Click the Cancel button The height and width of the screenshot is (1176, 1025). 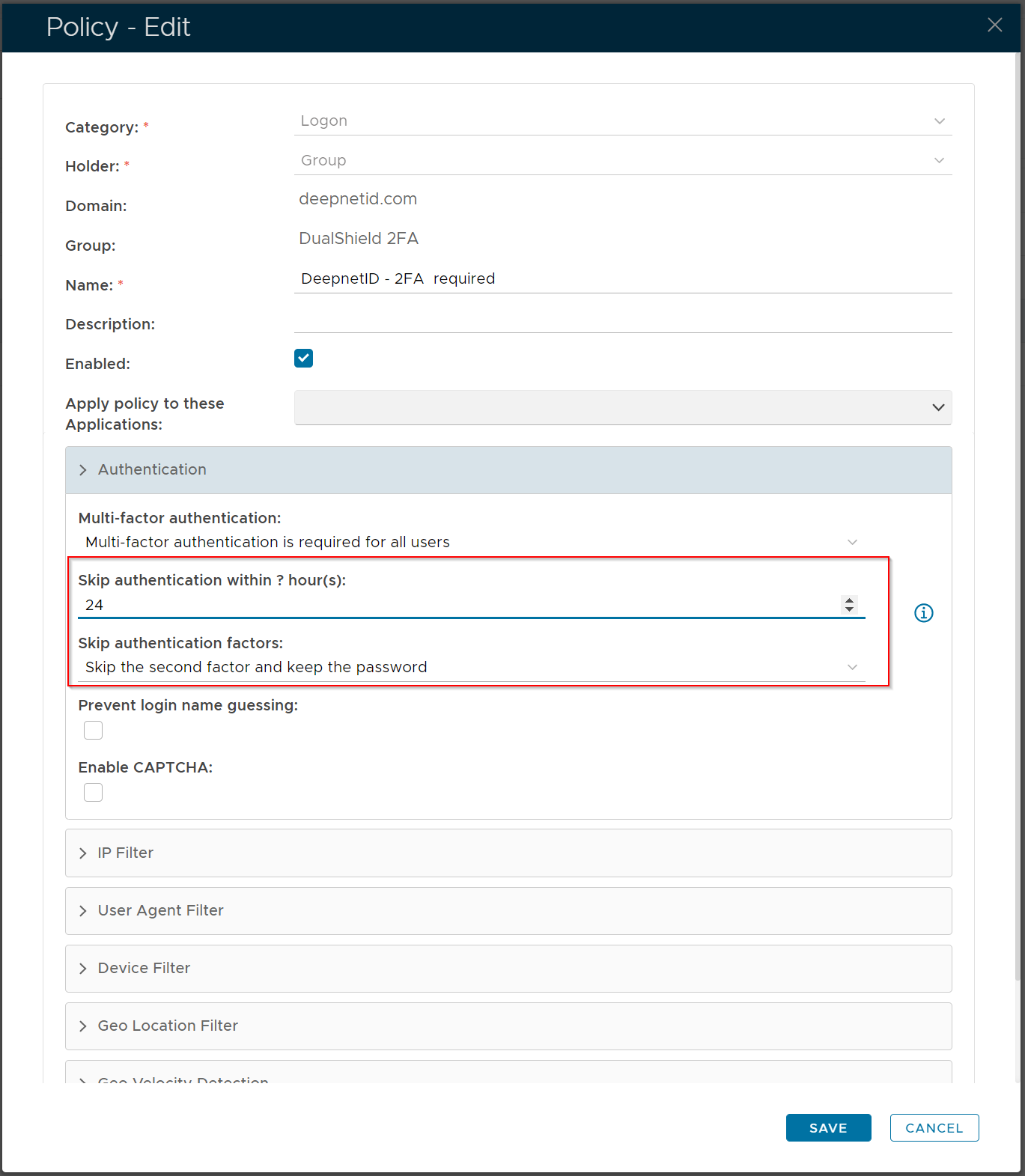tap(934, 1128)
